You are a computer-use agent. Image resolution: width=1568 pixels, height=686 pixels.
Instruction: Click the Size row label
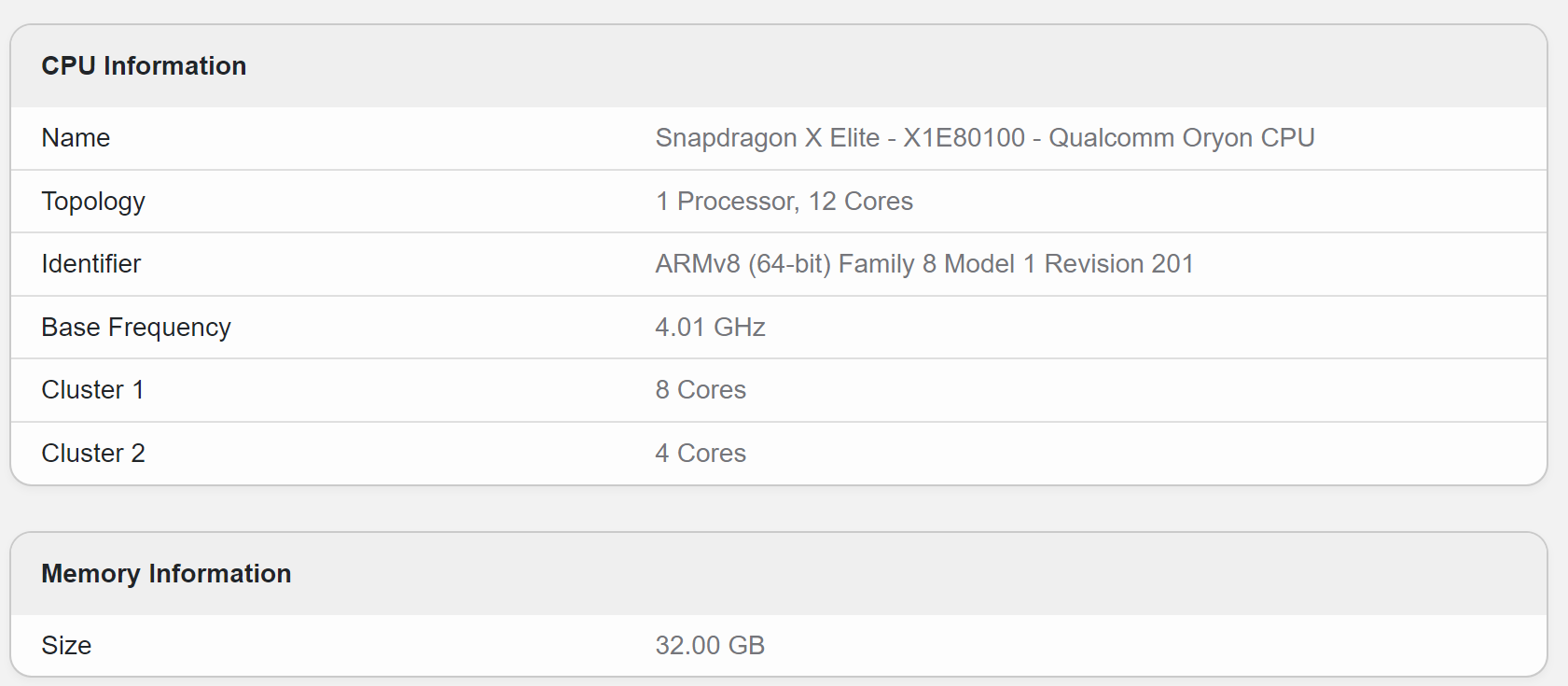66,646
